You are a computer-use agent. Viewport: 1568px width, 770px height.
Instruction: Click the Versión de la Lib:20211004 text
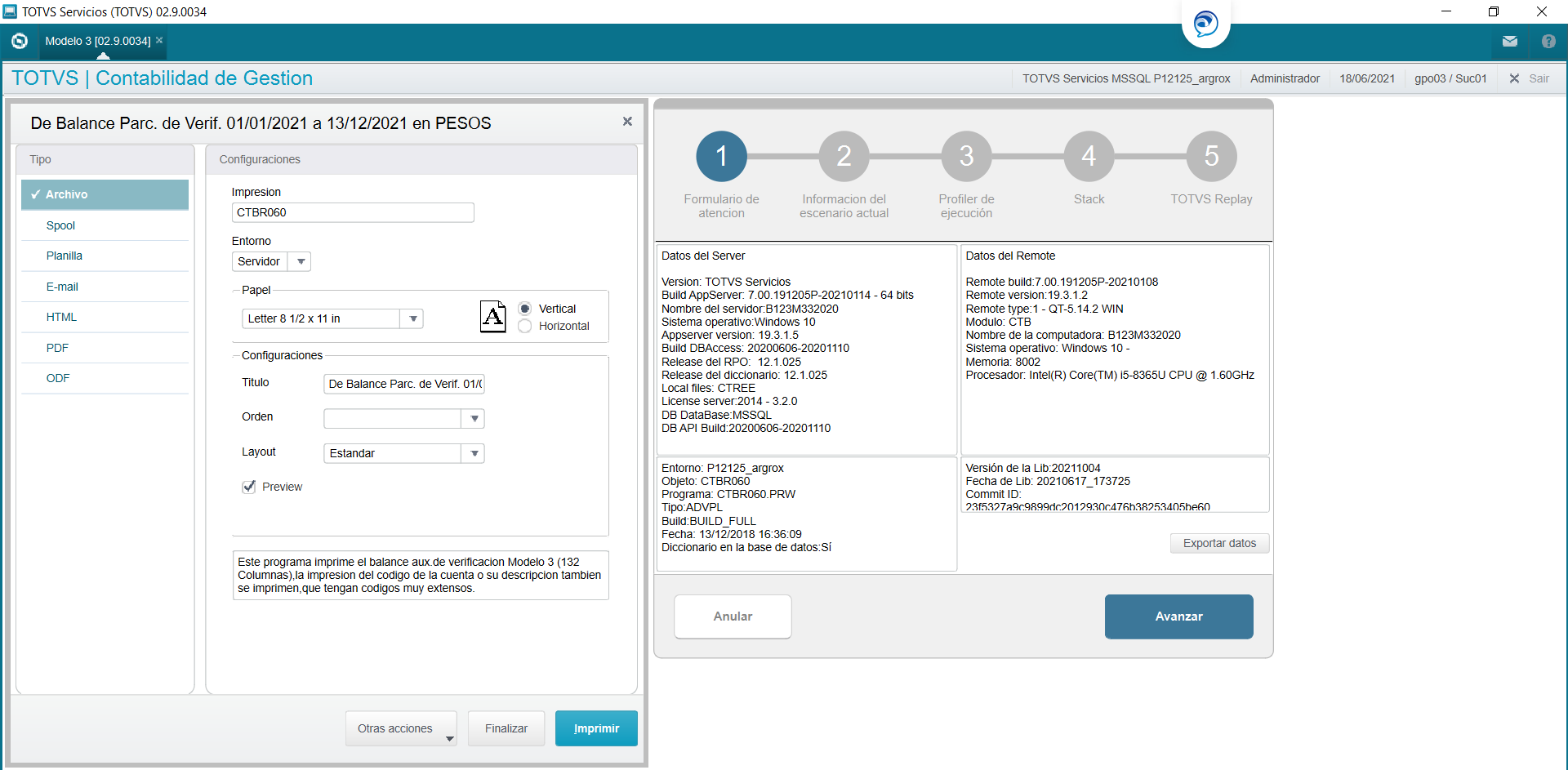(x=1033, y=468)
